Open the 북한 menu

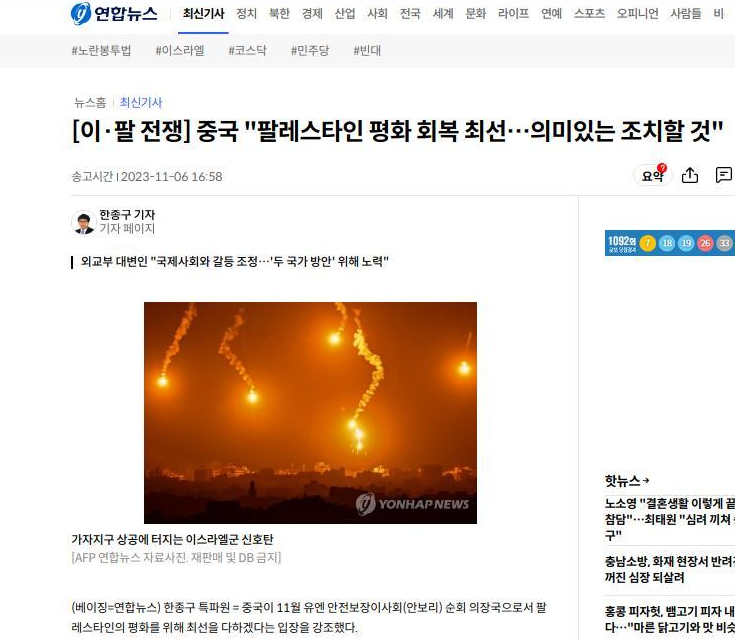pos(279,14)
